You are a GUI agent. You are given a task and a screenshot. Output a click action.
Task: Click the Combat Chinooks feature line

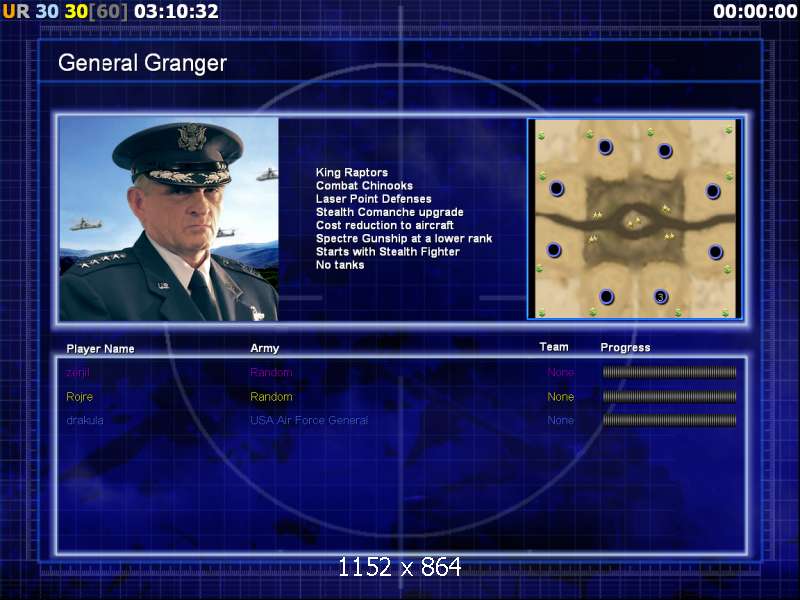pyautogui.click(x=364, y=186)
